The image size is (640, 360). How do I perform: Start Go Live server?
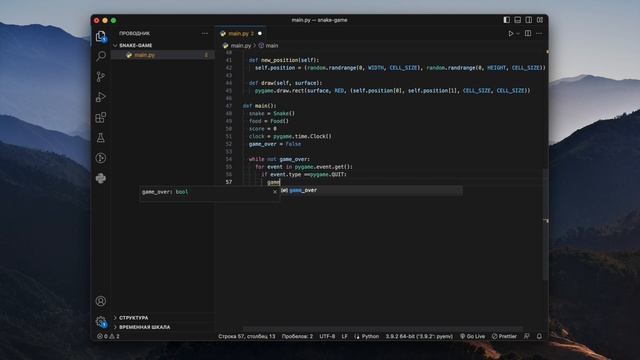[x=473, y=336]
